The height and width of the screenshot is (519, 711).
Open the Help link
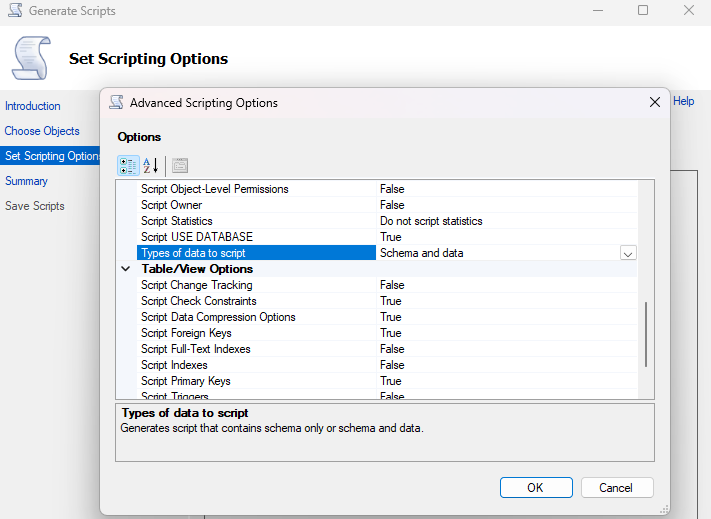click(683, 101)
